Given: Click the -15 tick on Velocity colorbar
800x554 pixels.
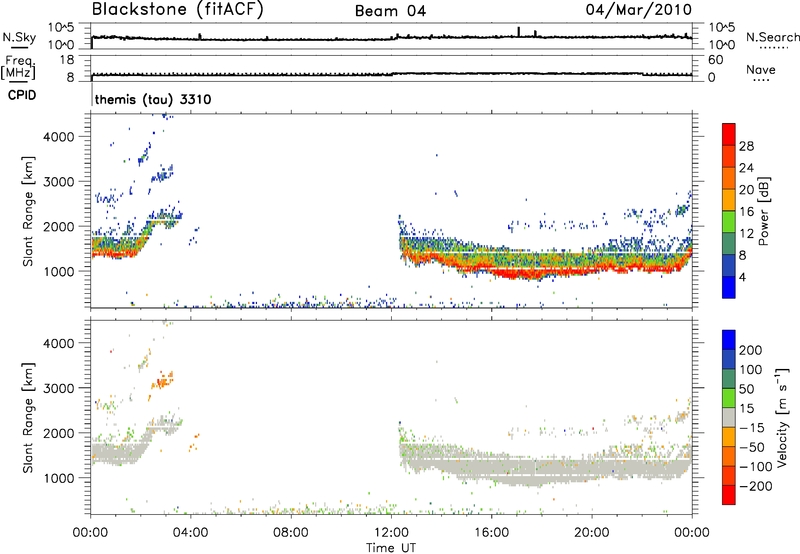Looking at the screenshot, I should pos(752,427).
